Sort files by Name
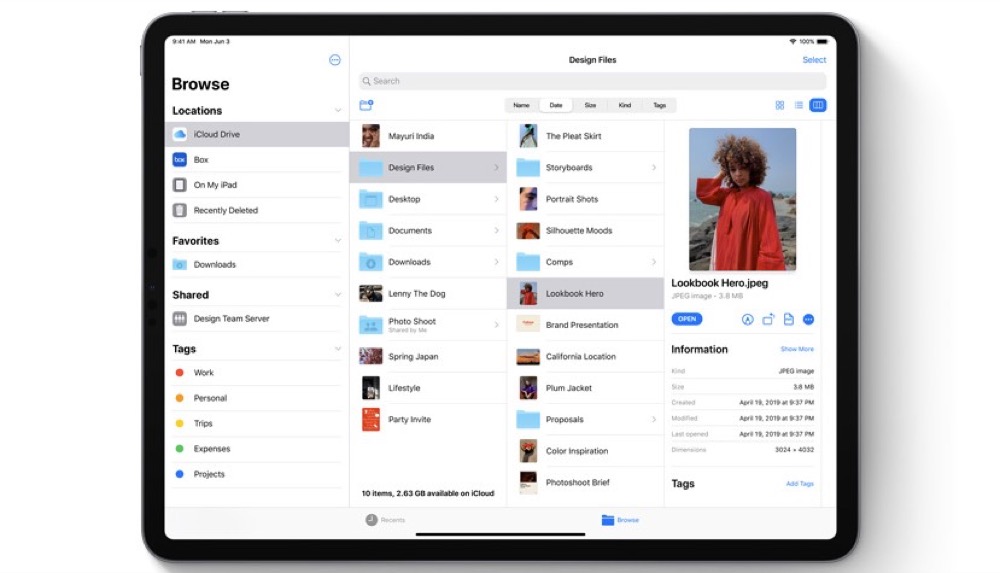Image resolution: width=1000 pixels, height=573 pixels. click(x=522, y=105)
